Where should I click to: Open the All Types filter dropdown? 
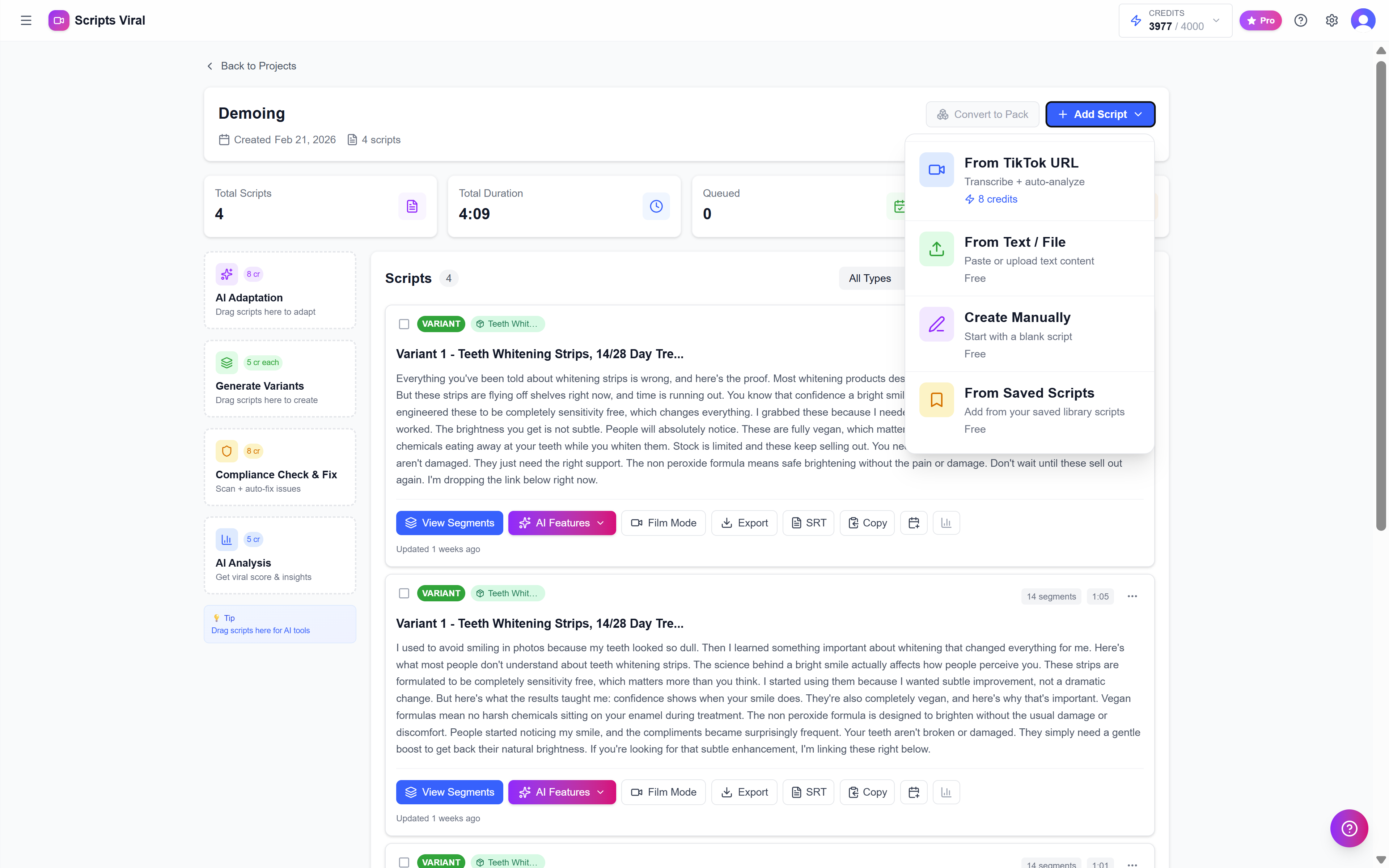click(x=869, y=278)
